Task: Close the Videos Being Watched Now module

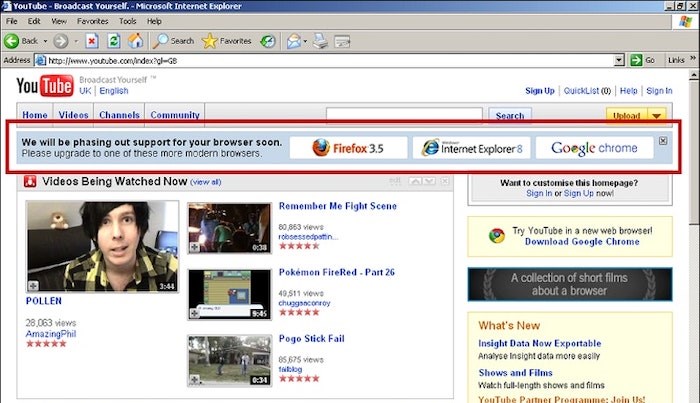Action: pos(445,181)
